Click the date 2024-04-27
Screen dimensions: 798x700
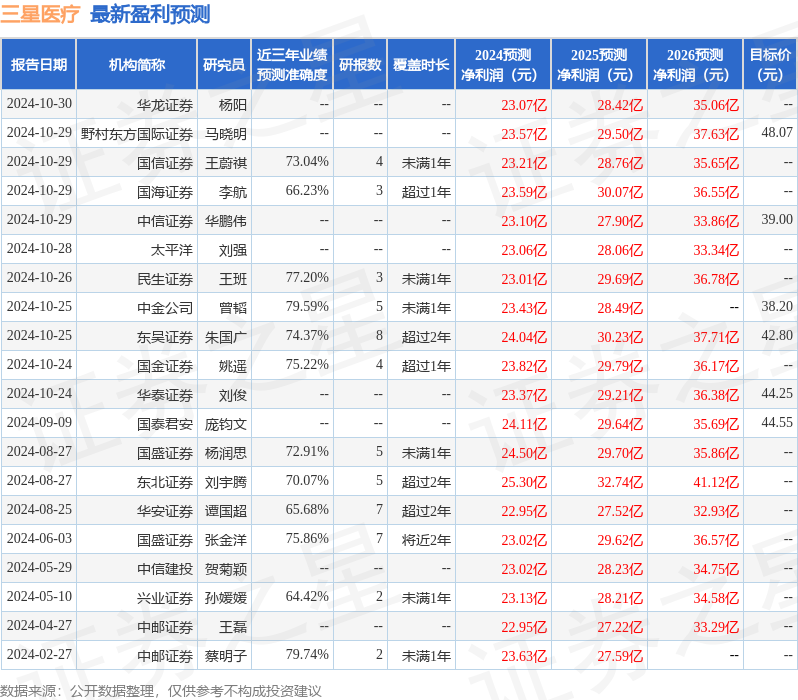point(39,626)
